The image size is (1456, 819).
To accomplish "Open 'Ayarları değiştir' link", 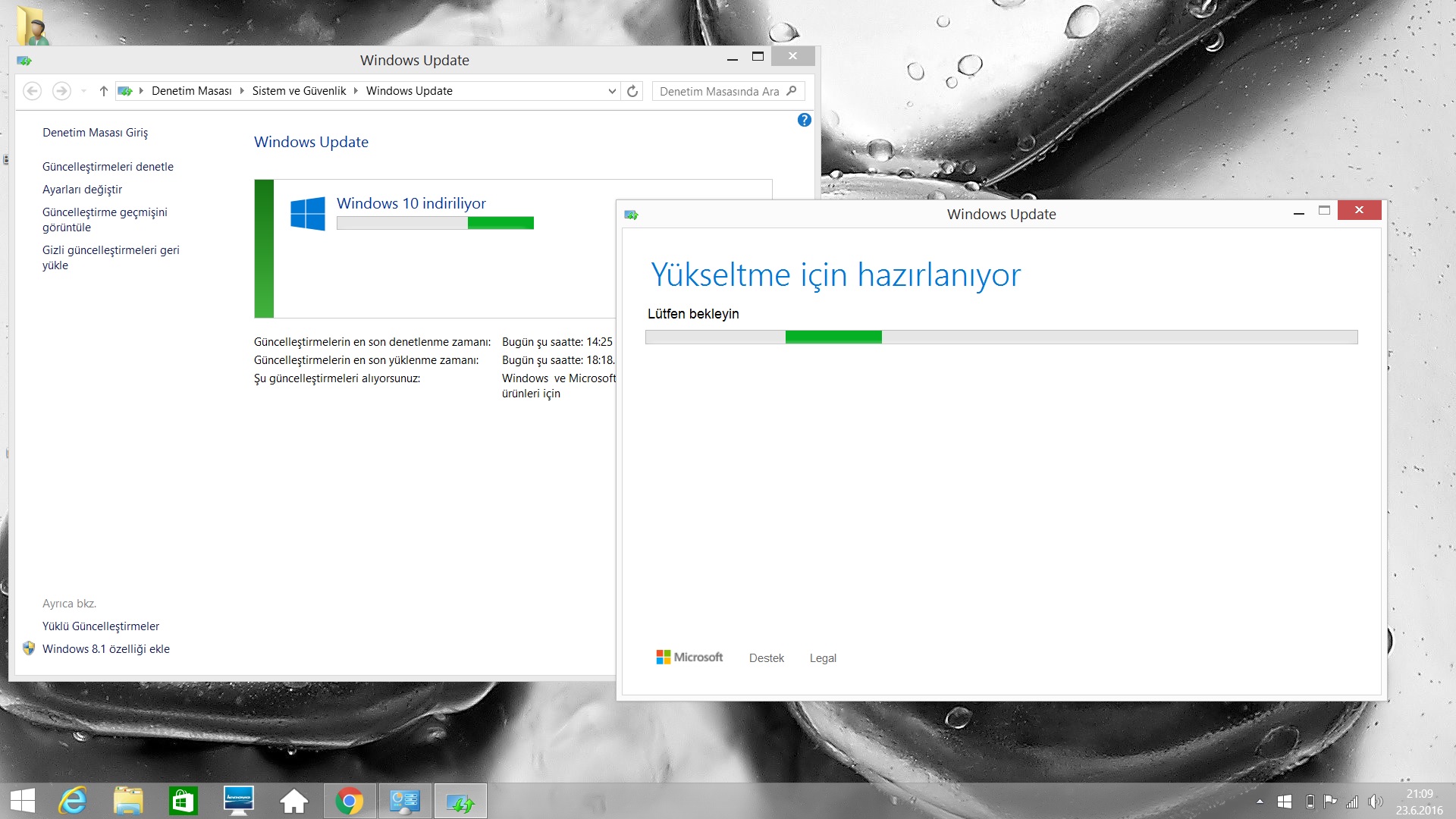I will point(82,190).
